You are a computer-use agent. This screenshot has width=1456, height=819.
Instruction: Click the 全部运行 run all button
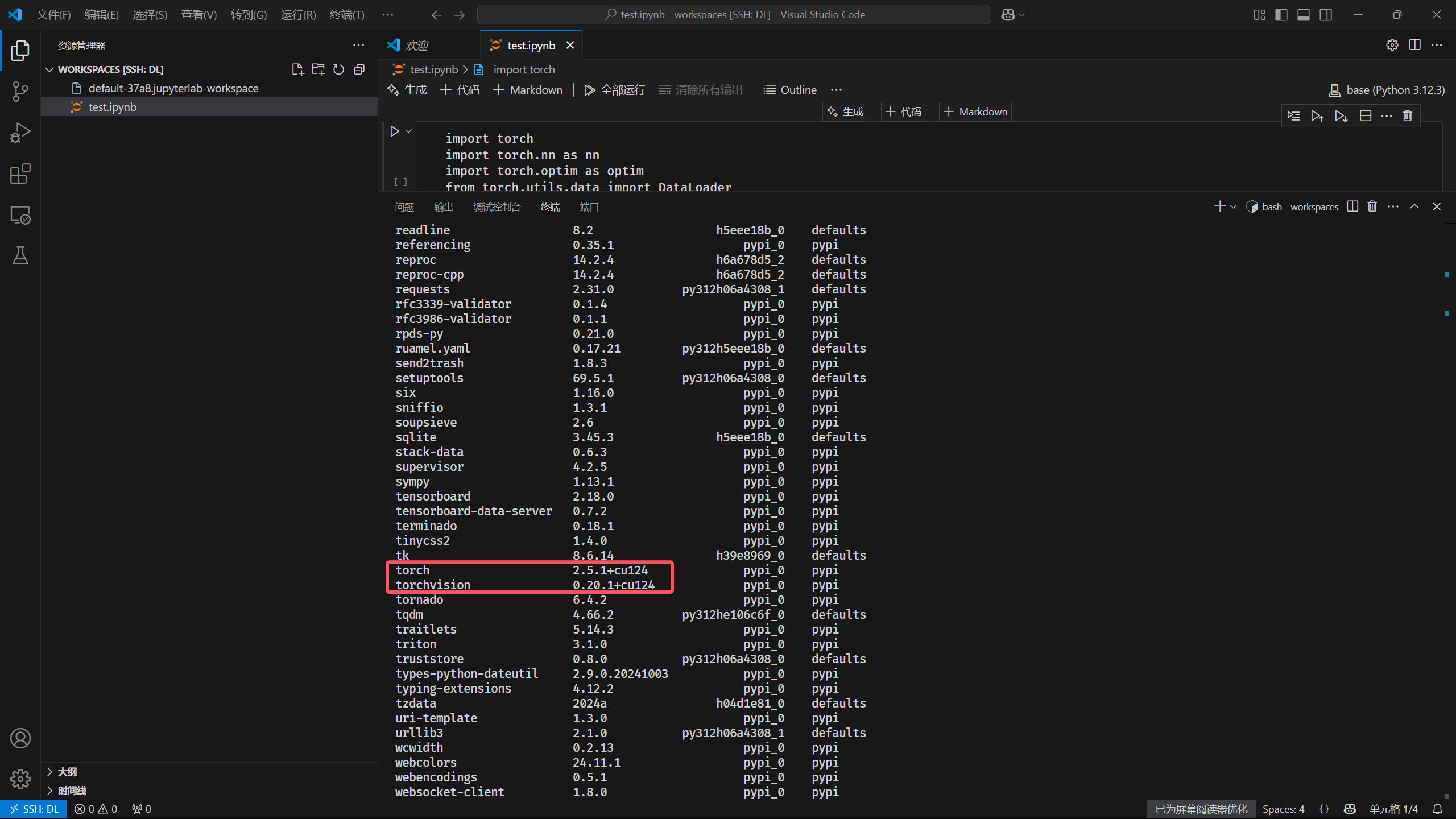pyautogui.click(x=615, y=90)
